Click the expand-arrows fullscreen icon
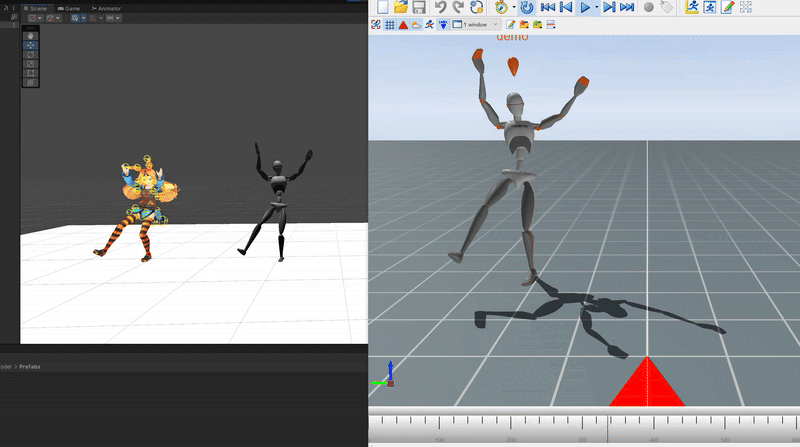The height and width of the screenshot is (447, 800). tap(745, 7)
